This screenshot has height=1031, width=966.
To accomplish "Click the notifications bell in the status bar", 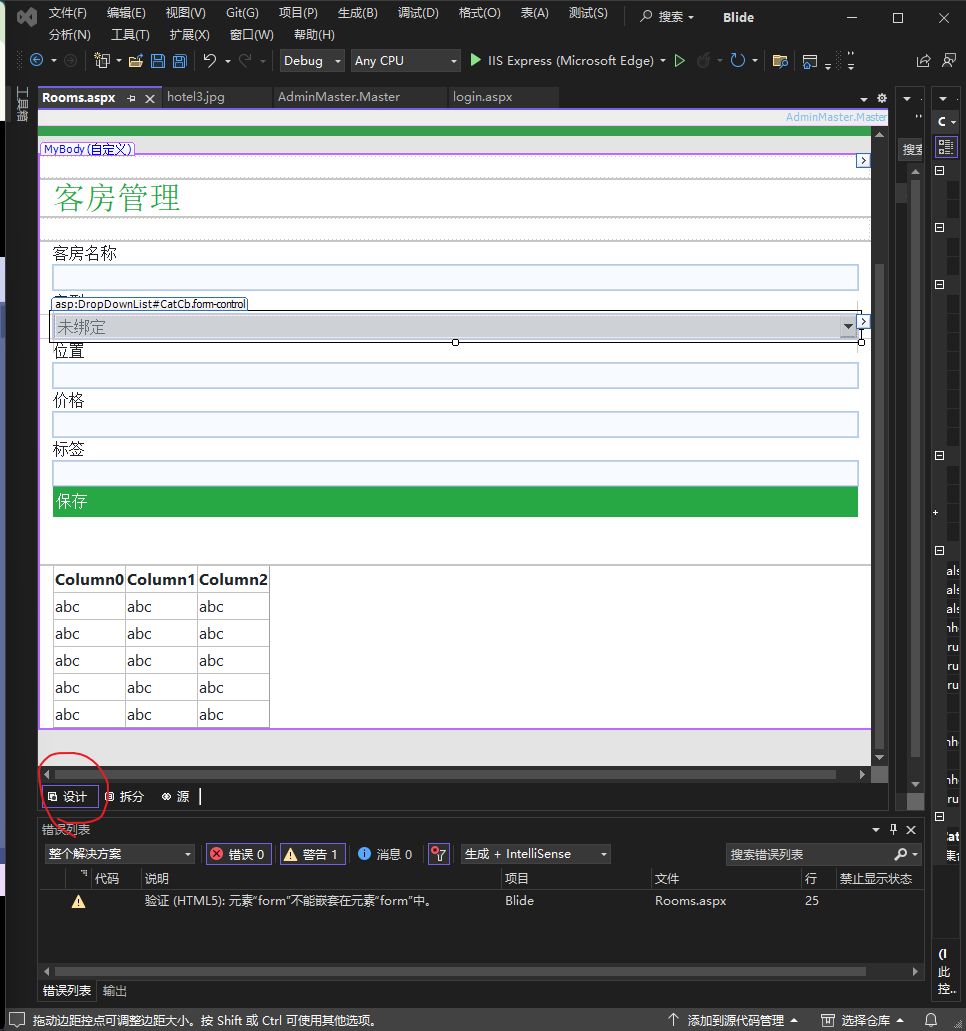I will 931,1020.
